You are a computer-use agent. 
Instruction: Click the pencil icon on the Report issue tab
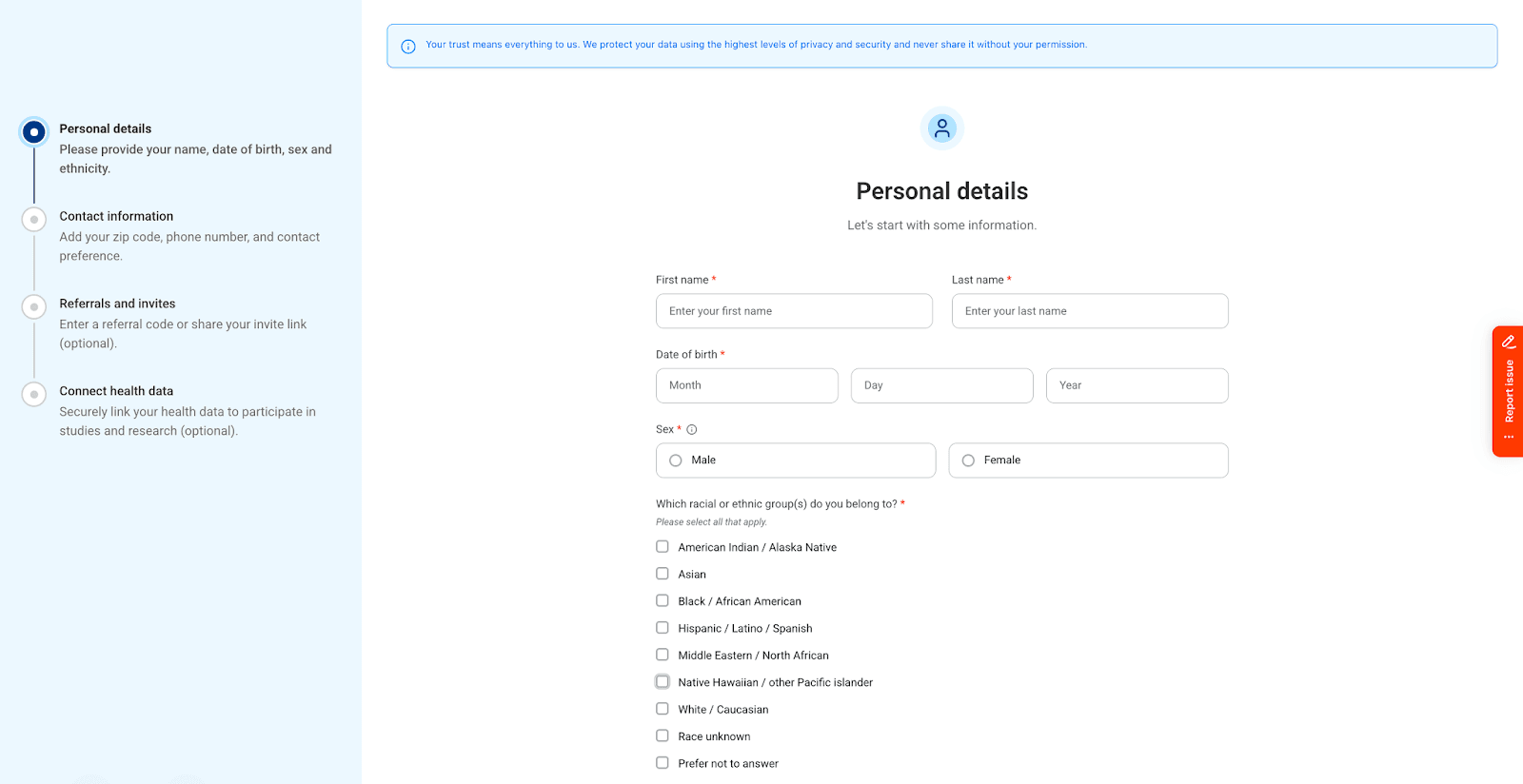click(1508, 342)
